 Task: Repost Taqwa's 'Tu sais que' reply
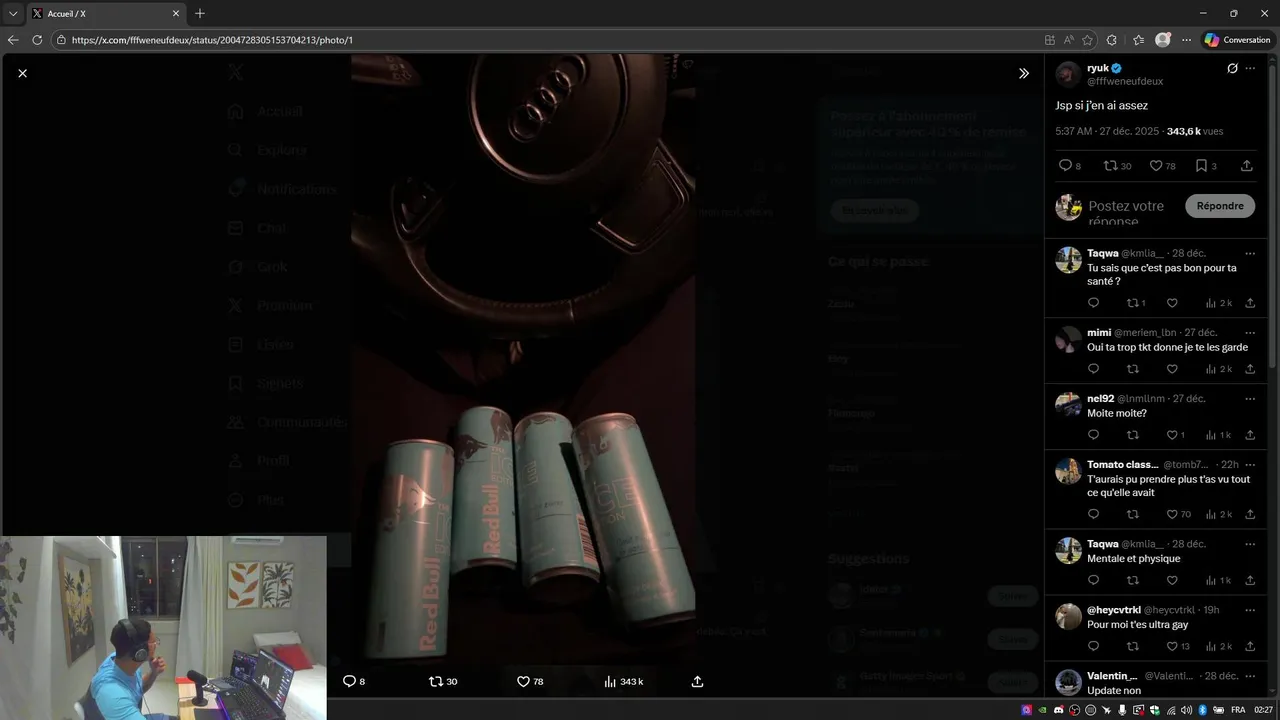pyautogui.click(x=1133, y=303)
